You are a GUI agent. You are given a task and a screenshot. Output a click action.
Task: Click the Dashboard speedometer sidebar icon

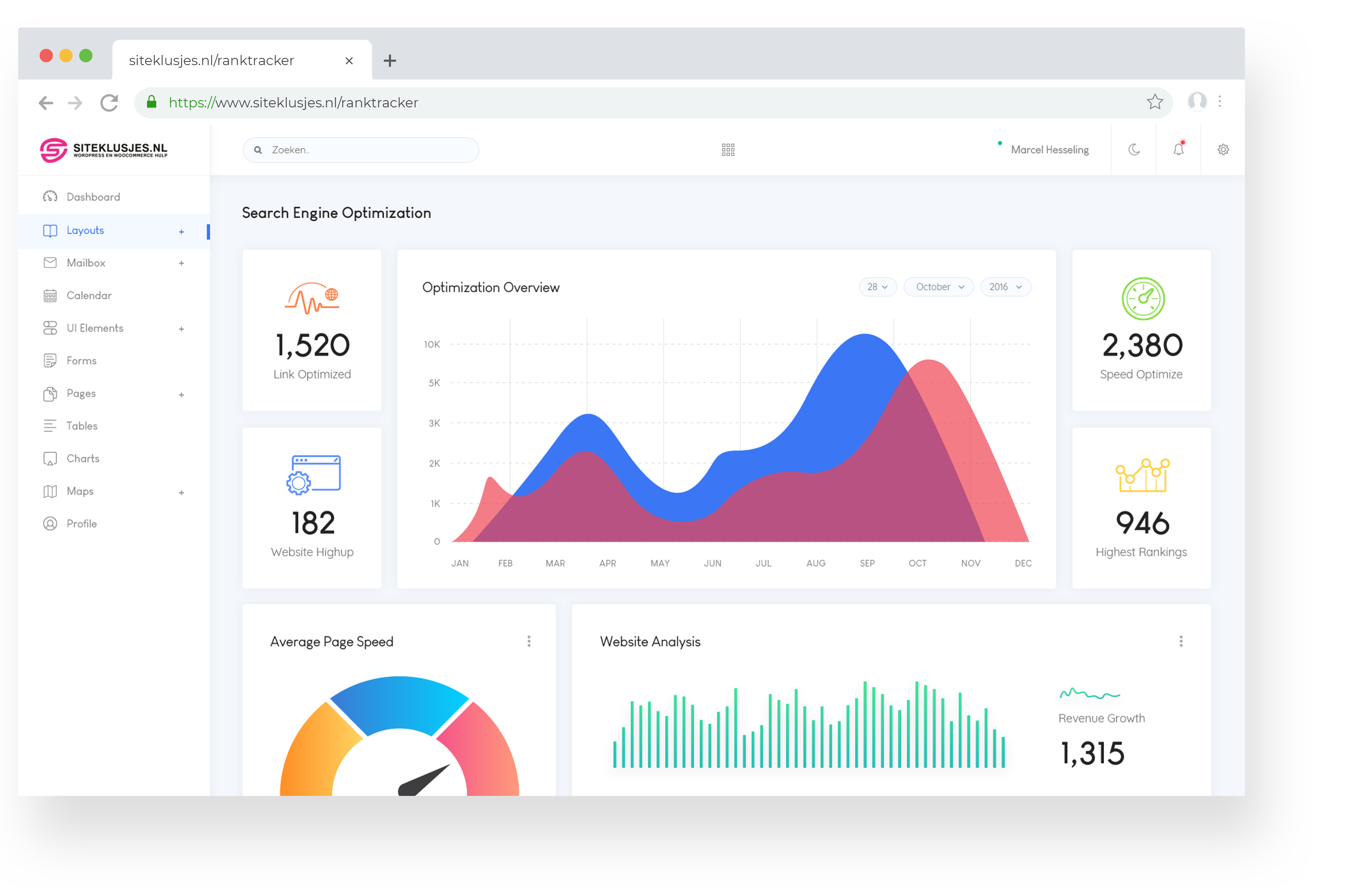click(50, 197)
